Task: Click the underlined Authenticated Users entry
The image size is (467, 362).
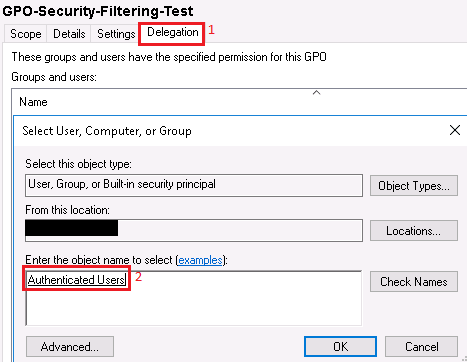Action: pos(76,279)
